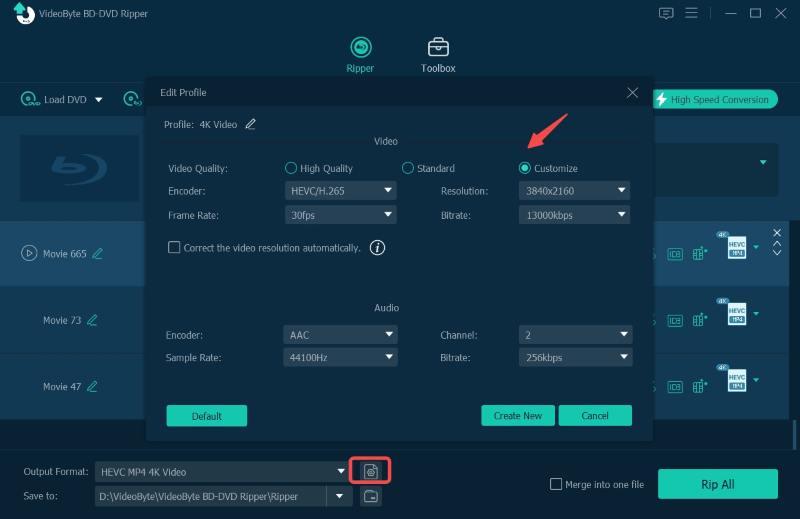
Task: Click the VideoByte logo icon
Action: coord(23,13)
